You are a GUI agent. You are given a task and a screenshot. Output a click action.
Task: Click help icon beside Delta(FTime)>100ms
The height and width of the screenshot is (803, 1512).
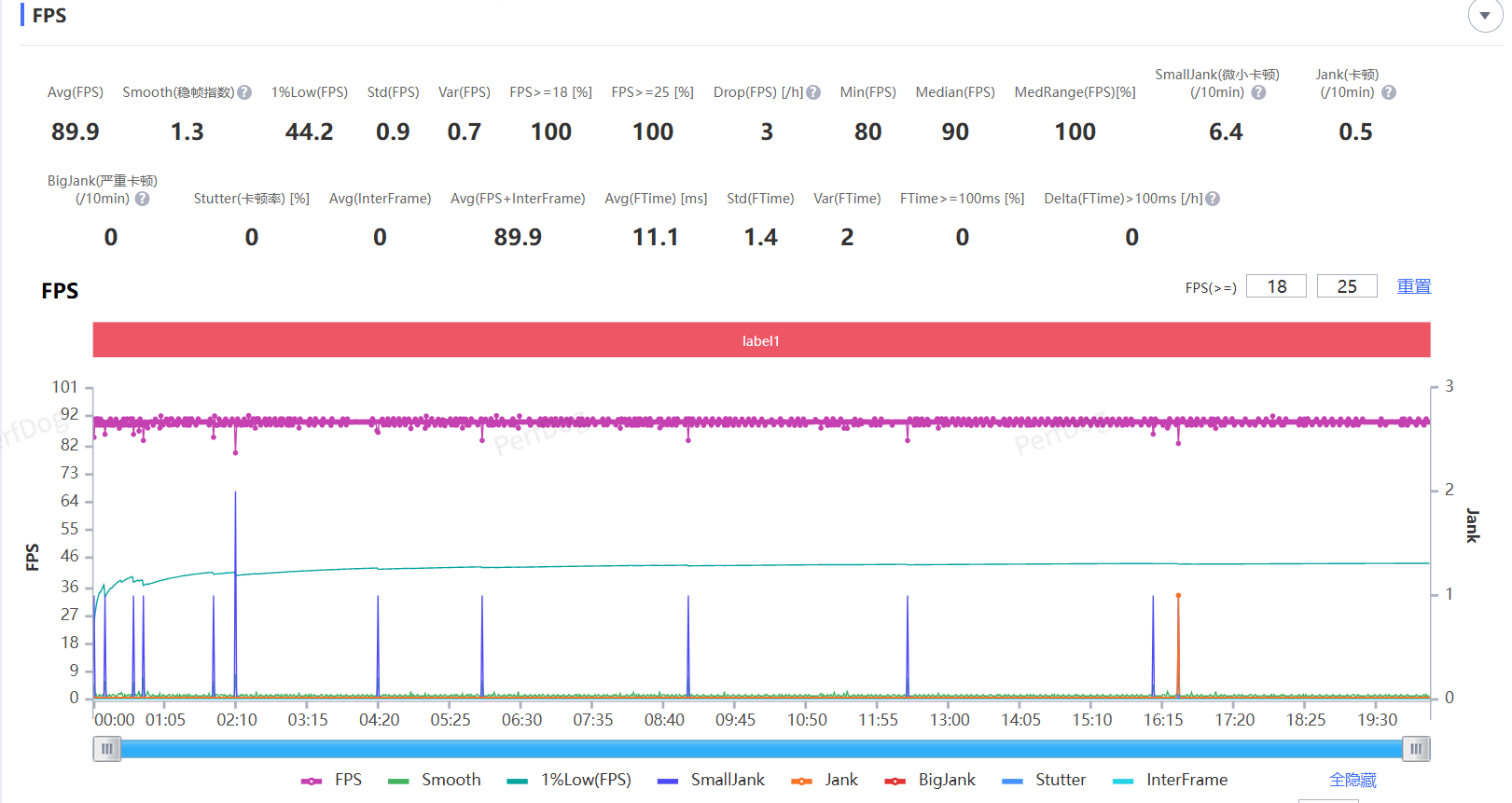[1213, 199]
